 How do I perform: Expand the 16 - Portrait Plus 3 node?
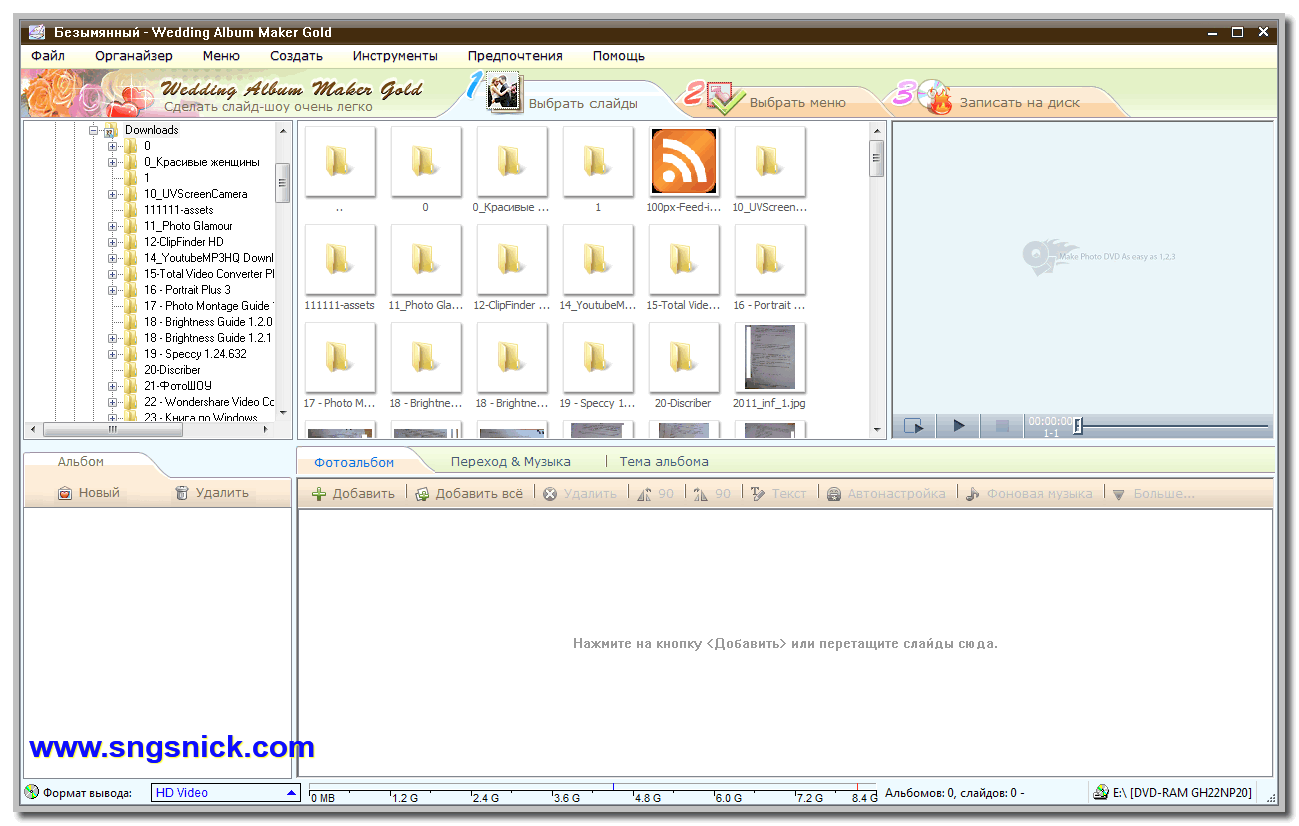(113, 290)
